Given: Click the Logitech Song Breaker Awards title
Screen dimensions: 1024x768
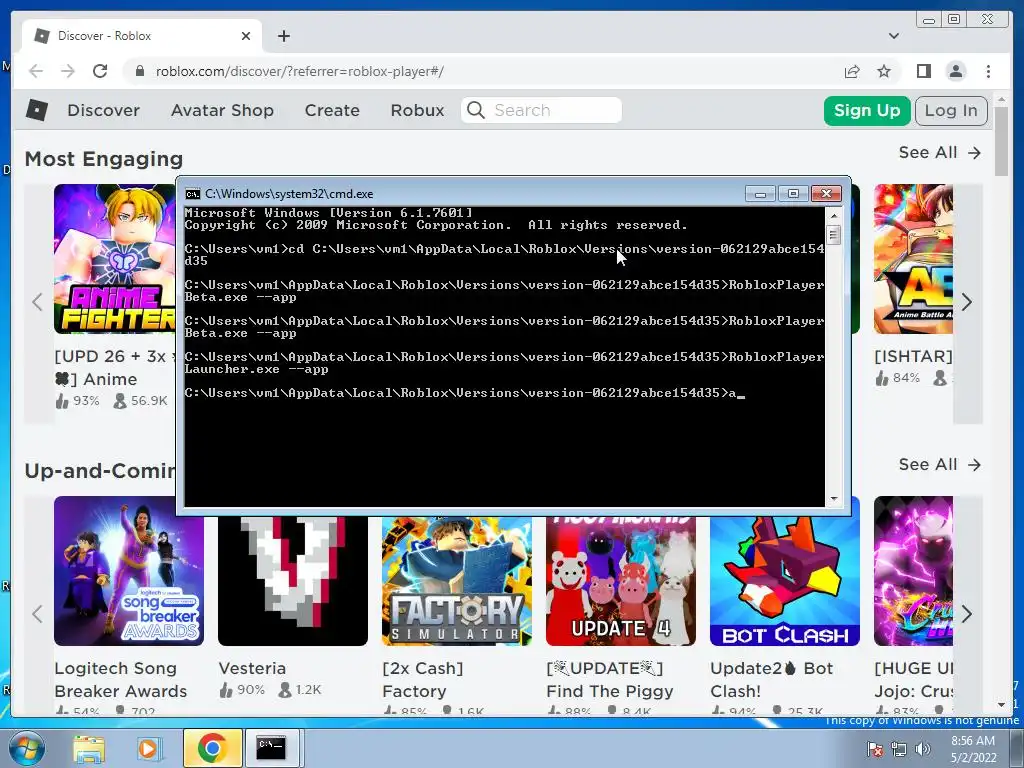Looking at the screenshot, I should 121,680.
